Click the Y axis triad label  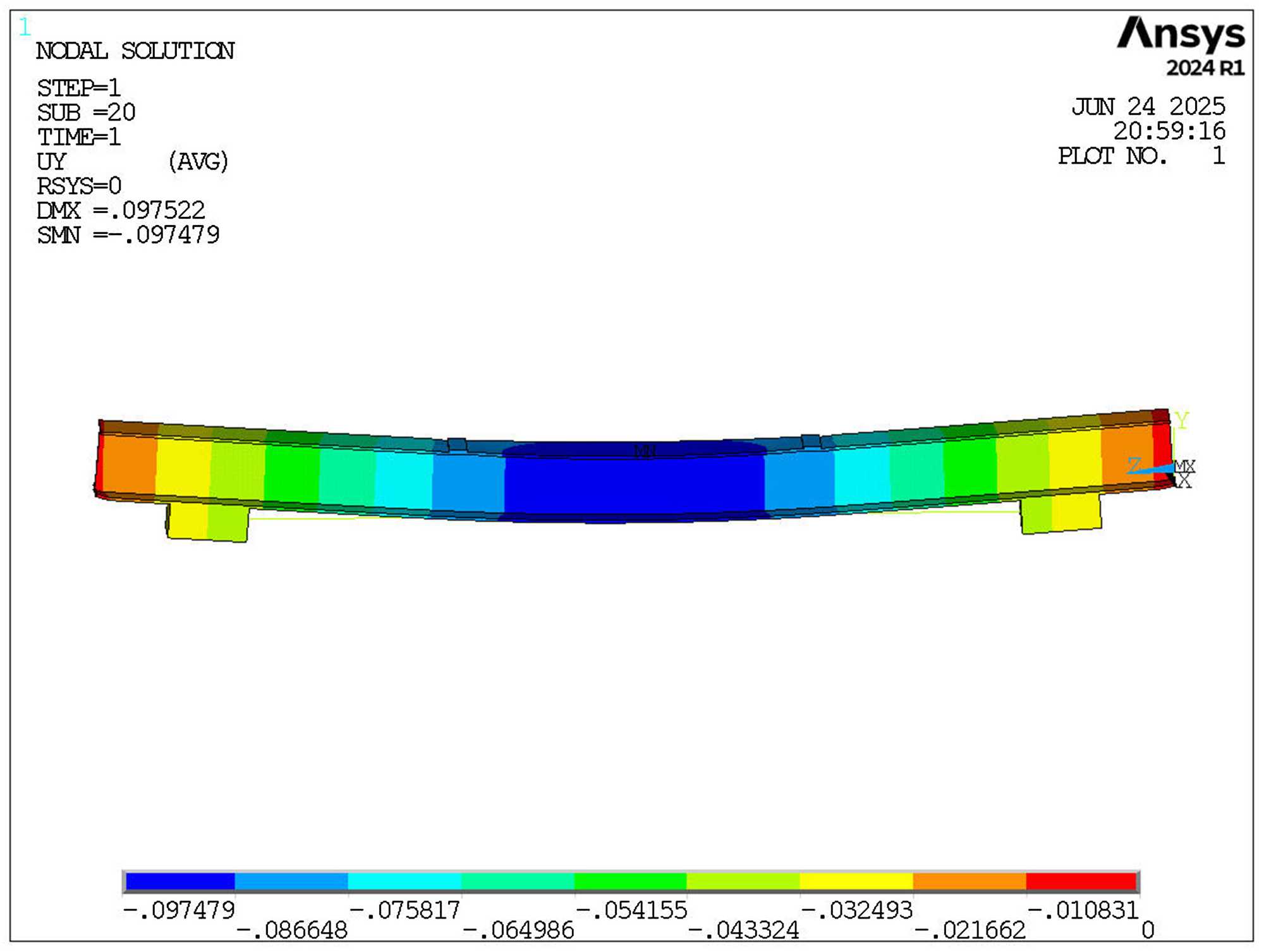click(x=1181, y=420)
